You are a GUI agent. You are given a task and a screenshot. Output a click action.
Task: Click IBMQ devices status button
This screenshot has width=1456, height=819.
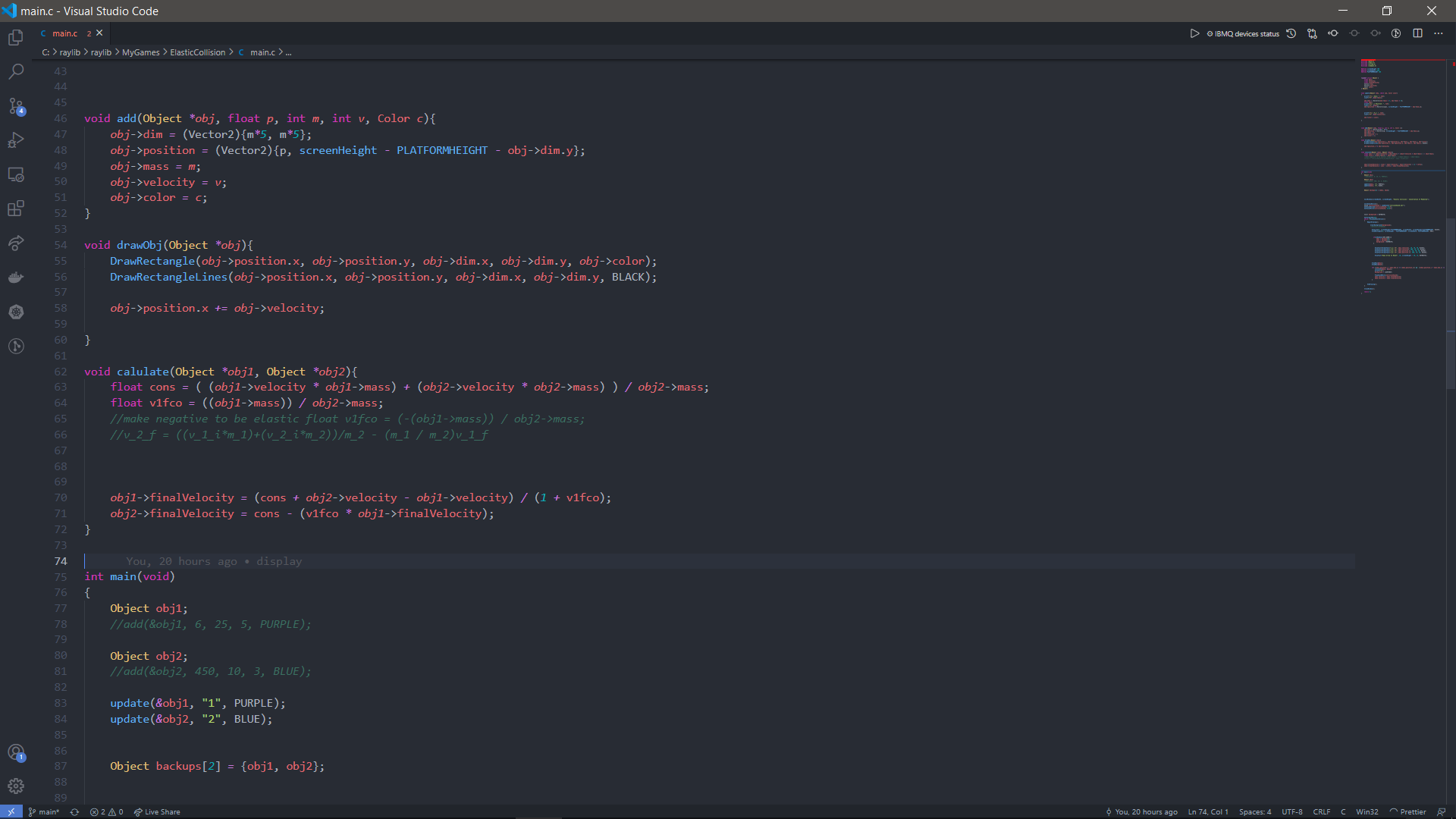(x=1243, y=33)
